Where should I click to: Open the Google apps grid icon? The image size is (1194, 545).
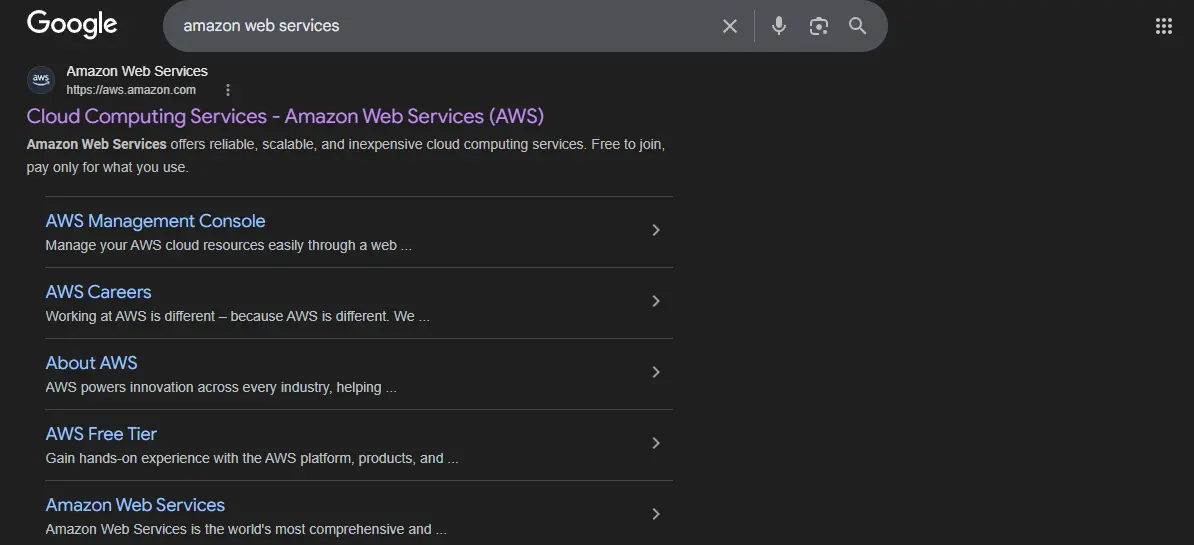click(1164, 26)
